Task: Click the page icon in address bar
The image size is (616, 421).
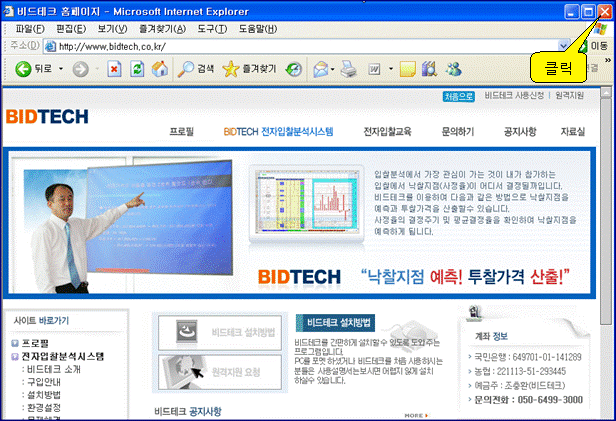Action: pos(50,46)
